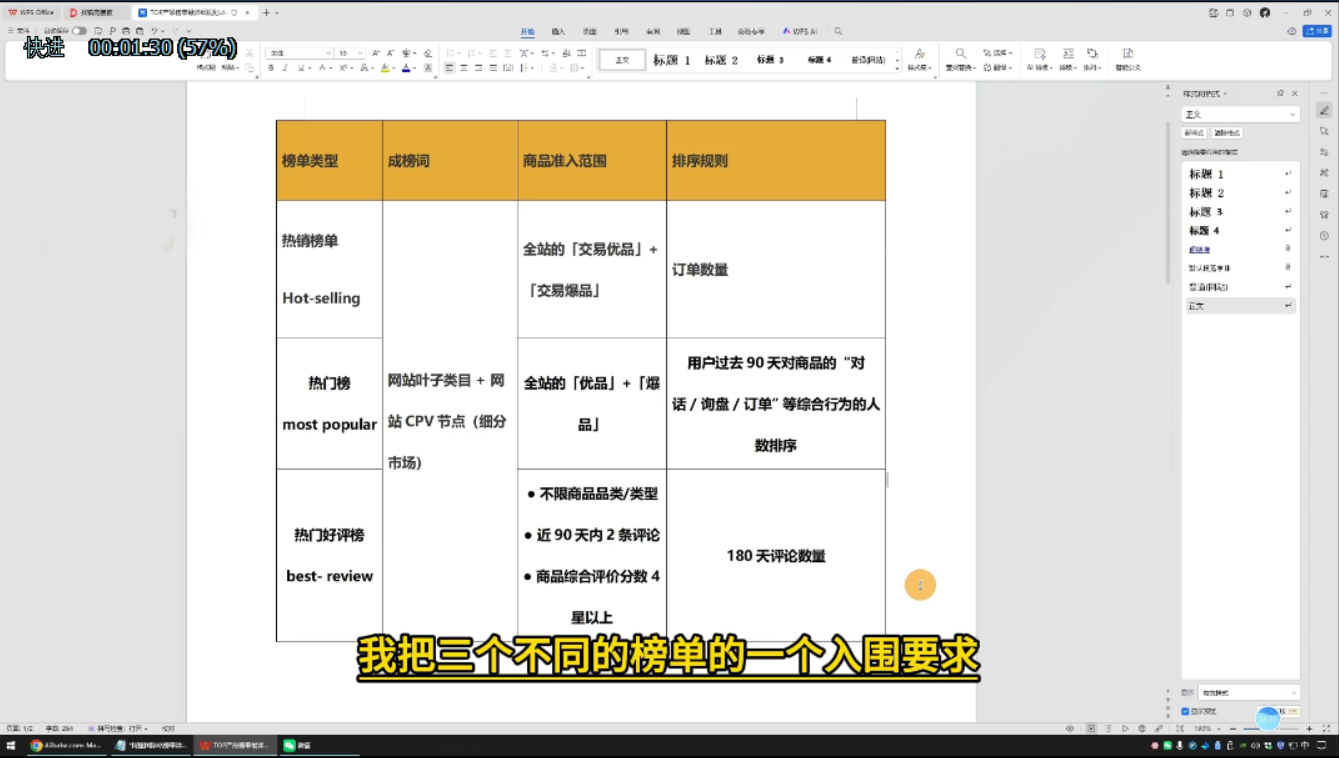The image size is (1339, 758).
Task: Click the font color swatch button
Action: coord(406,68)
